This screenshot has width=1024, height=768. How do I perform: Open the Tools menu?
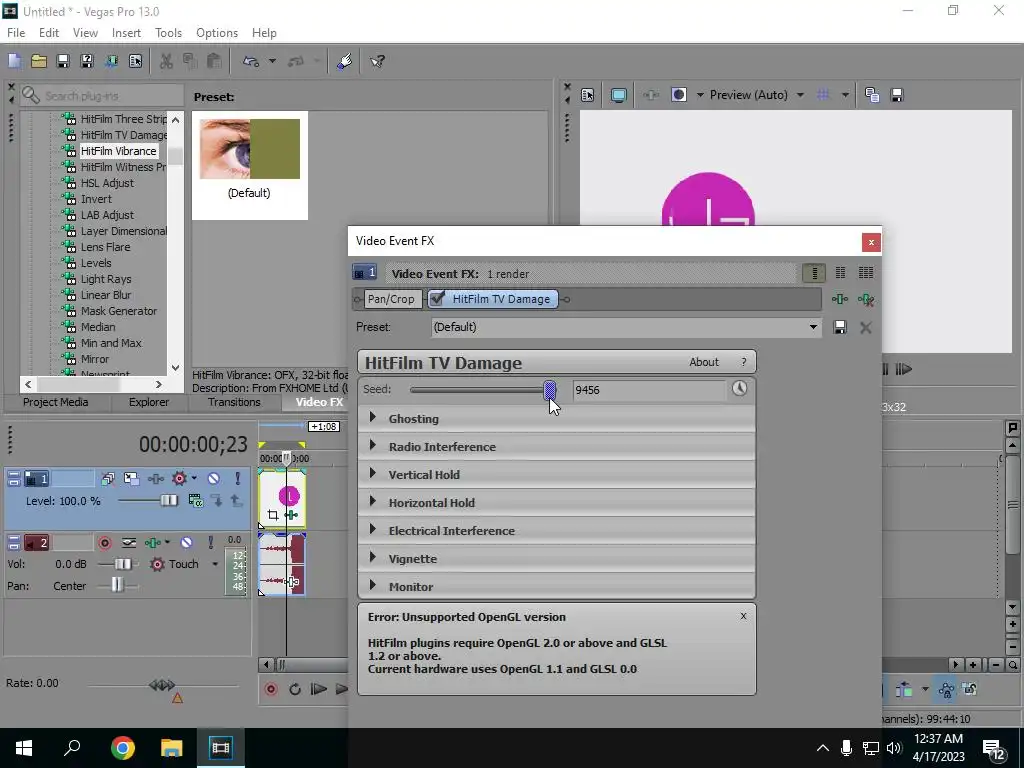[168, 33]
